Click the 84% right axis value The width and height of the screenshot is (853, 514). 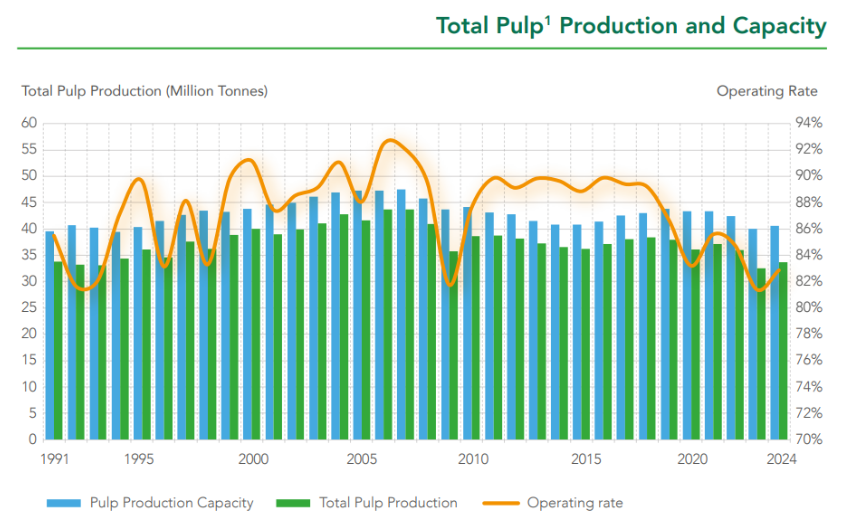tap(809, 255)
